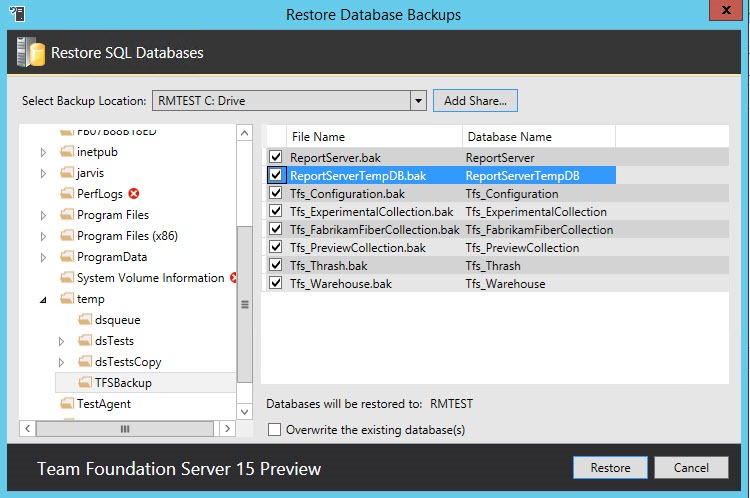
Task: Expand the jarvis tree node
Action: (x=43, y=174)
